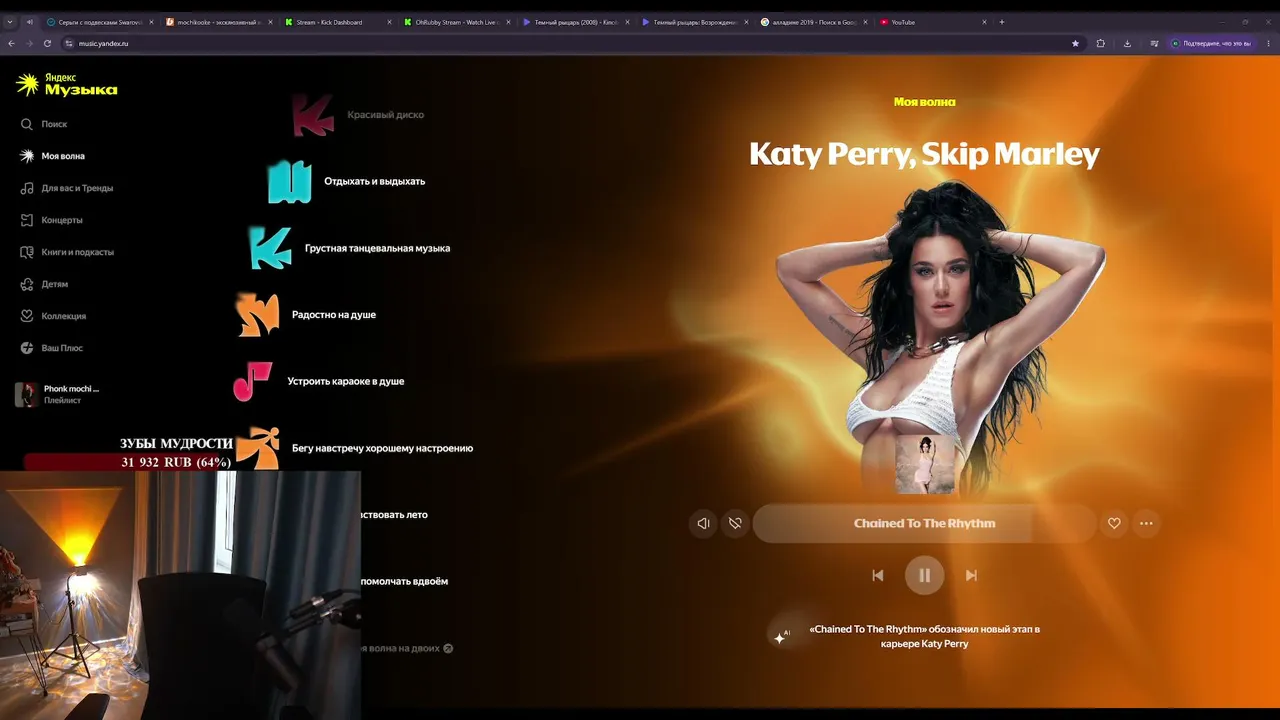
Task: Bookmark this page with the star icon
Action: pyautogui.click(x=1075, y=43)
